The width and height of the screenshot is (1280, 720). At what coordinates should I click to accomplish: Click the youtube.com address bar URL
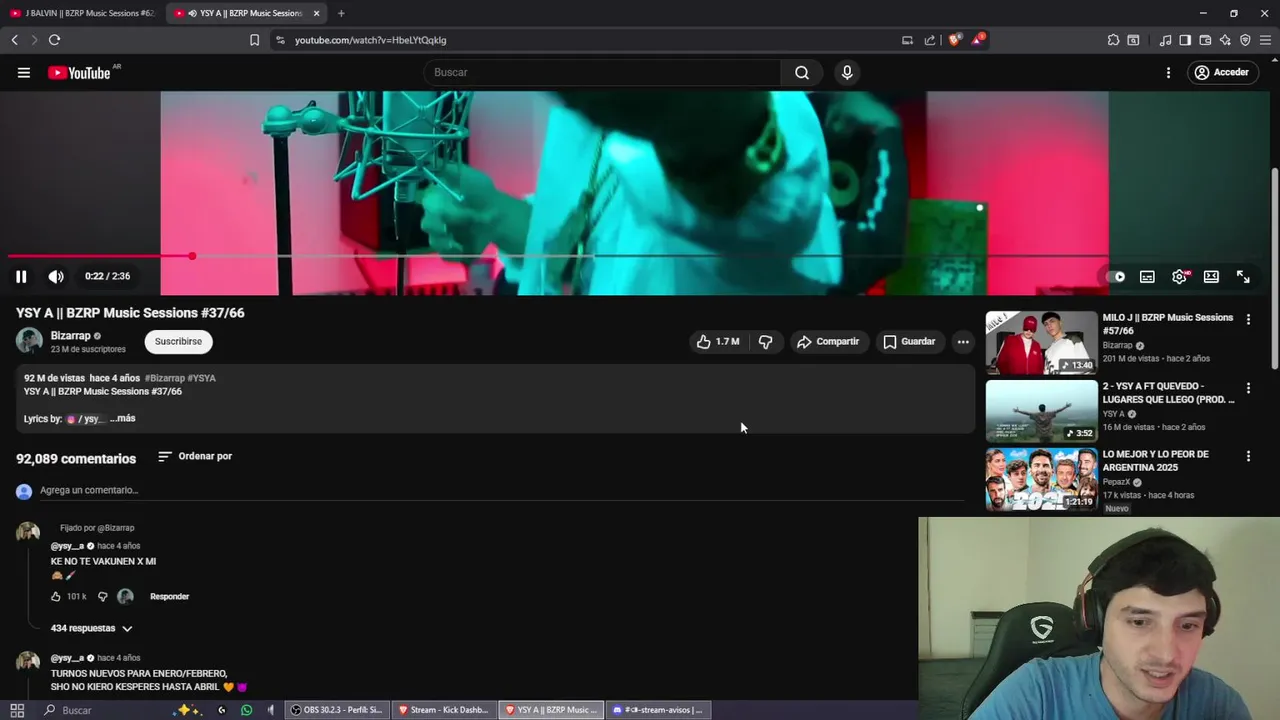(x=370, y=40)
